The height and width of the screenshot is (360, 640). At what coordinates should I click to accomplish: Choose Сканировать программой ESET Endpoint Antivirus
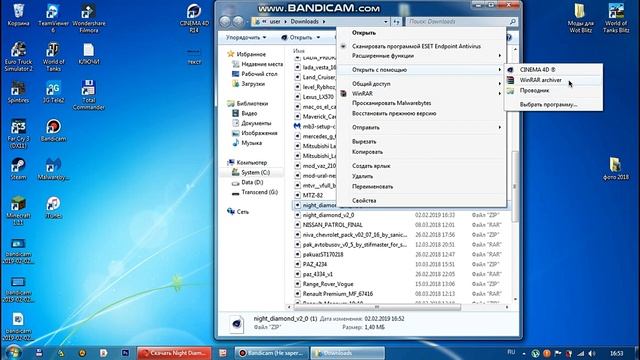click(421, 46)
